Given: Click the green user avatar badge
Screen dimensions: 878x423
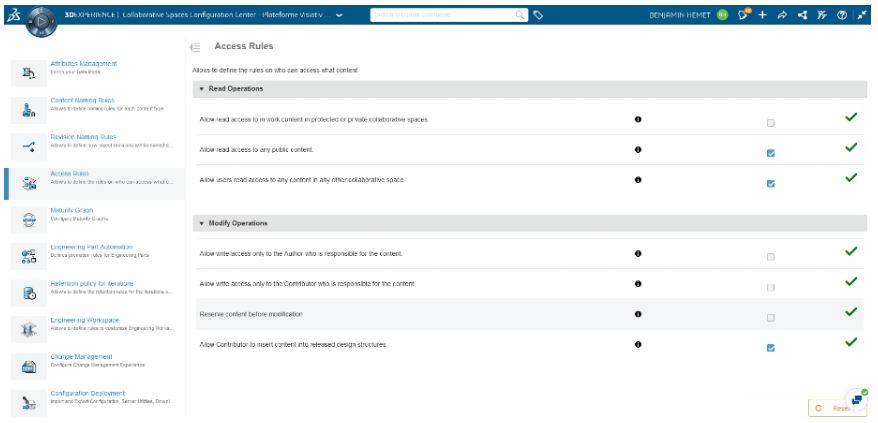Looking at the screenshot, I should 723,15.
